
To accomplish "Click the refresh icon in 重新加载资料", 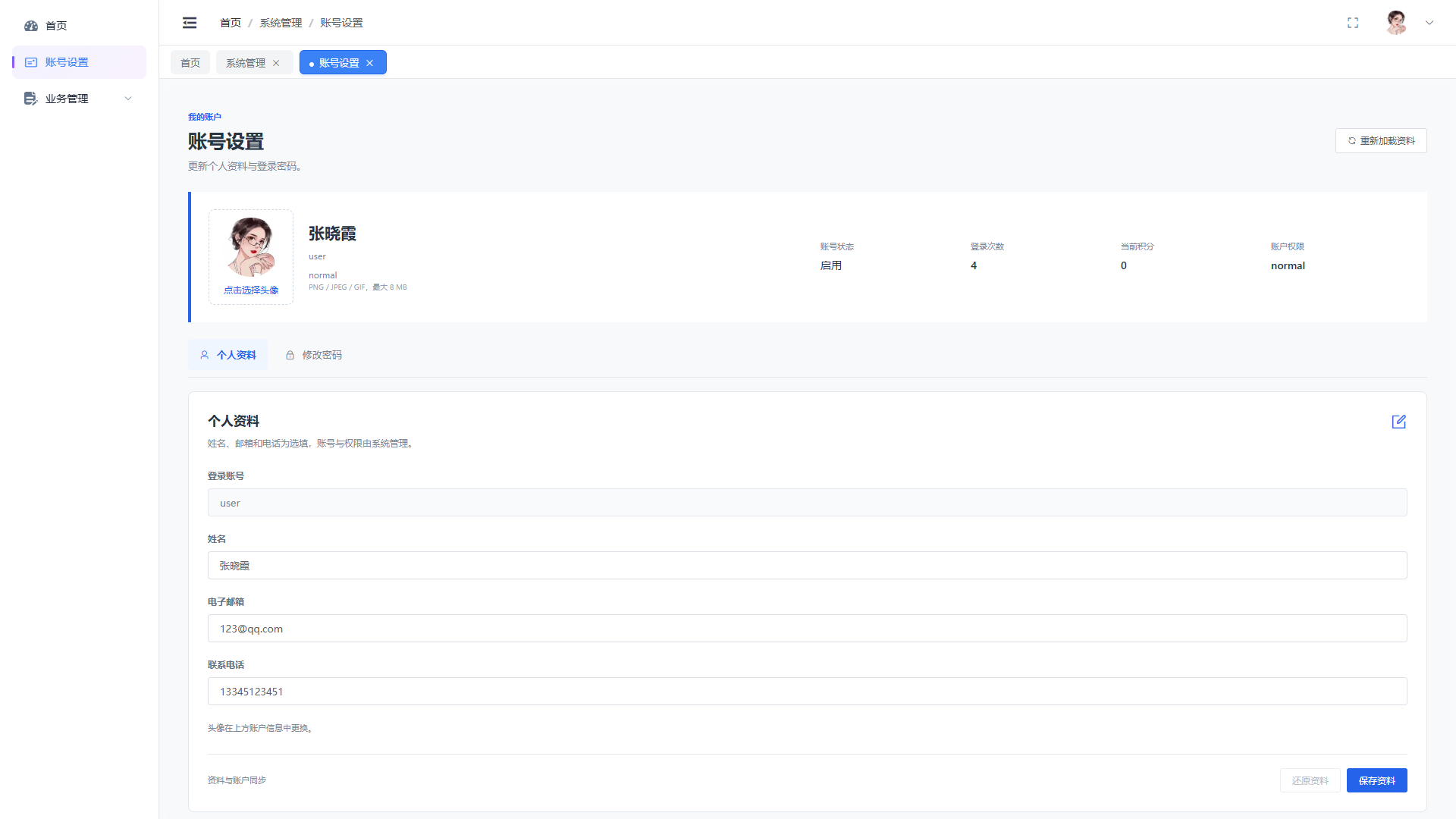I will click(x=1351, y=141).
